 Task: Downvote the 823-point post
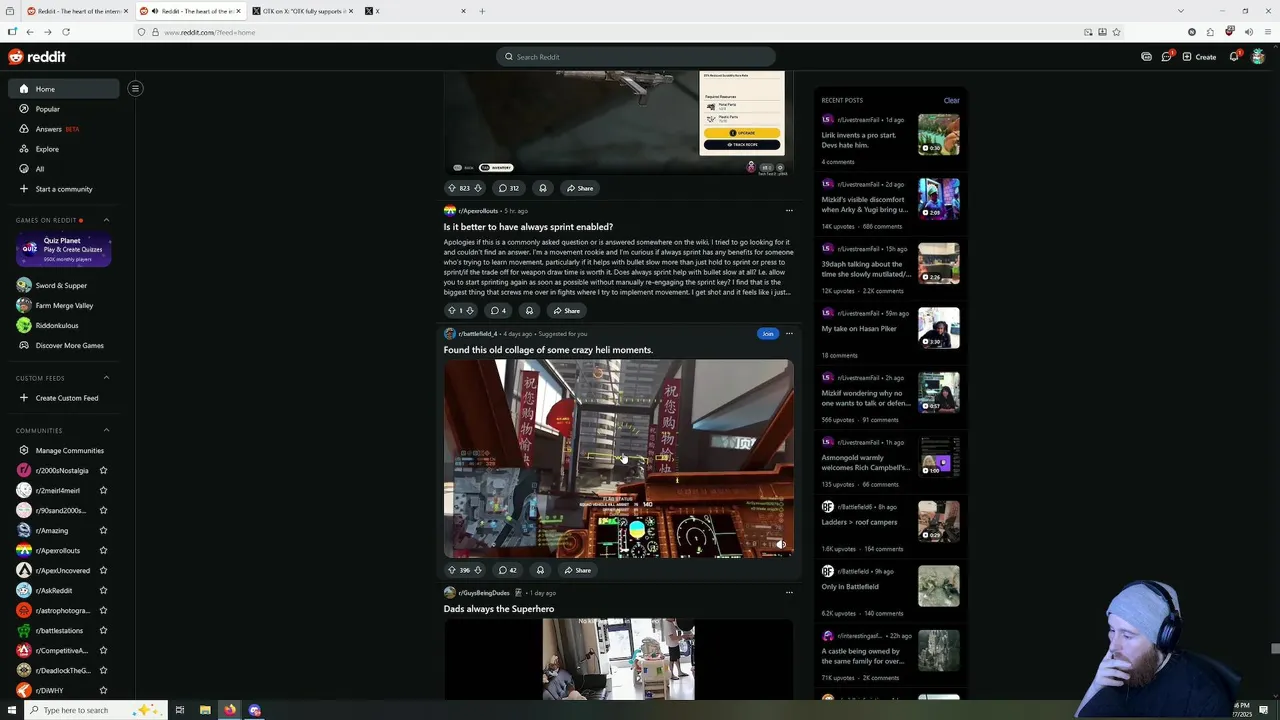pyautogui.click(x=478, y=188)
